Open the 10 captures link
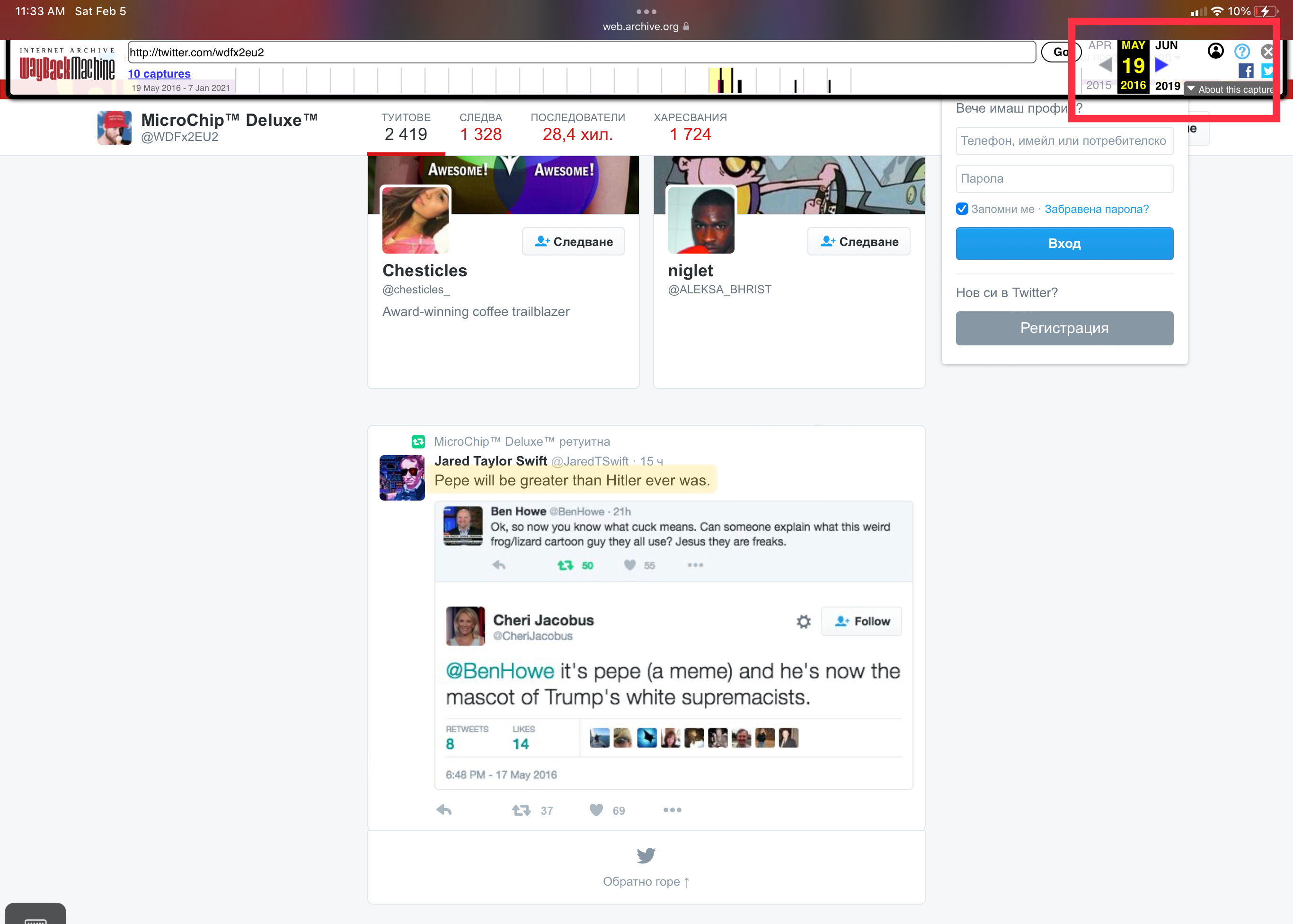 pyautogui.click(x=159, y=73)
